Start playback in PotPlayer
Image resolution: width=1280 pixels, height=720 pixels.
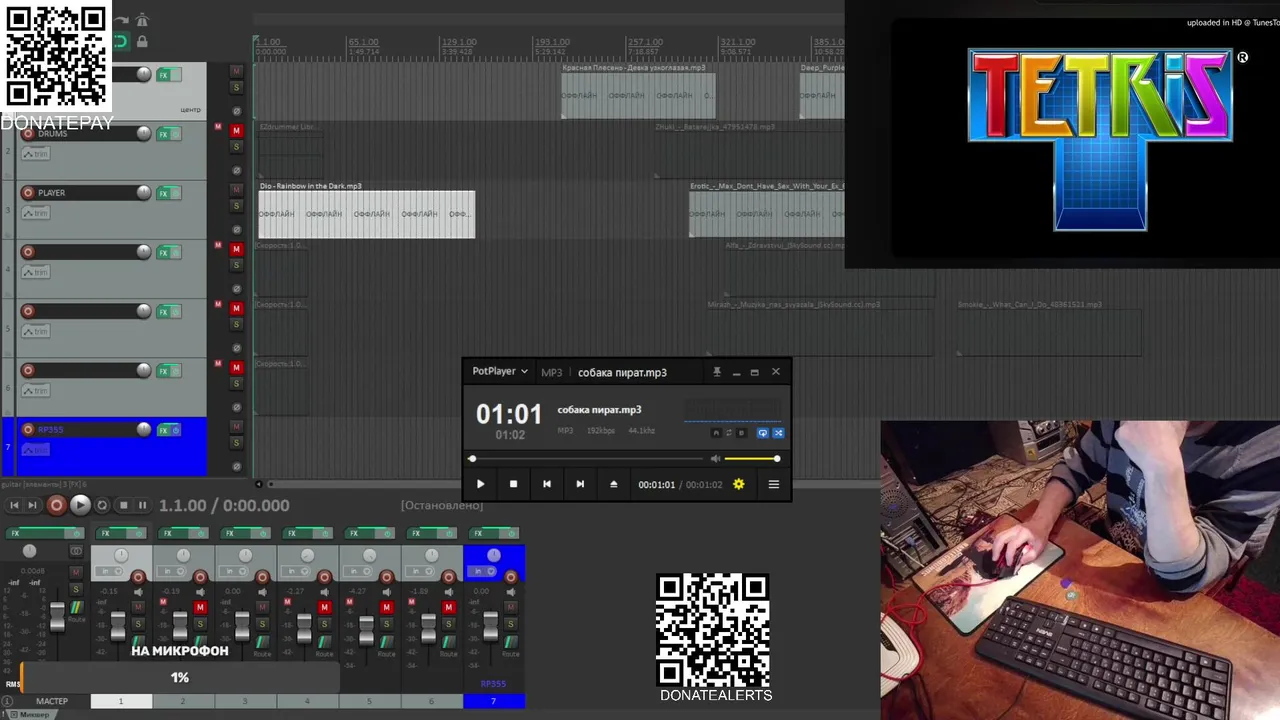(480, 484)
